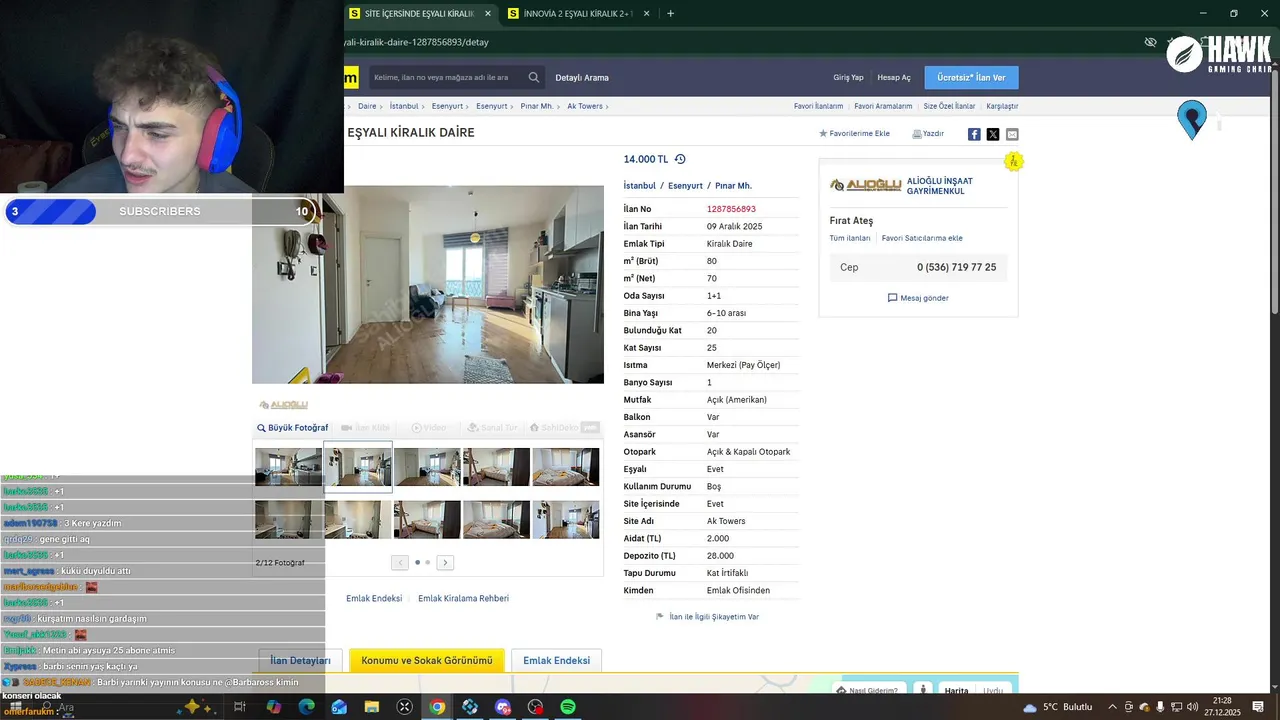Click the phone number 0 (536) 719 77 25
The height and width of the screenshot is (720, 1280).
coord(957,268)
